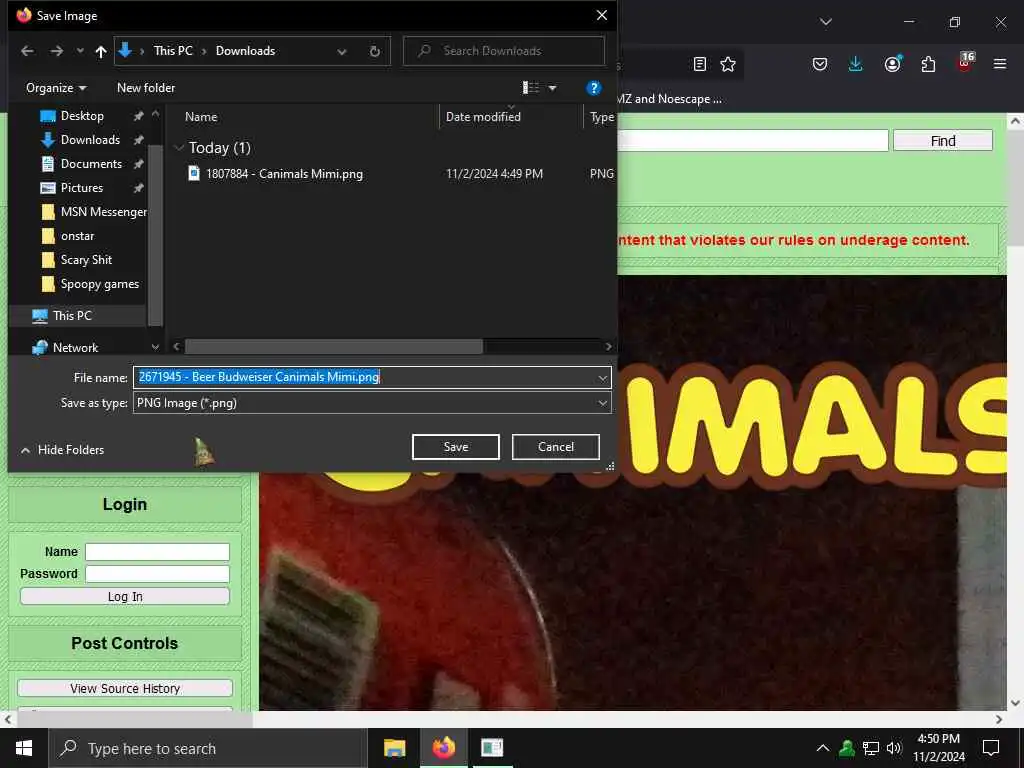Click the Save button
1024x768 pixels.
pyautogui.click(x=456, y=447)
